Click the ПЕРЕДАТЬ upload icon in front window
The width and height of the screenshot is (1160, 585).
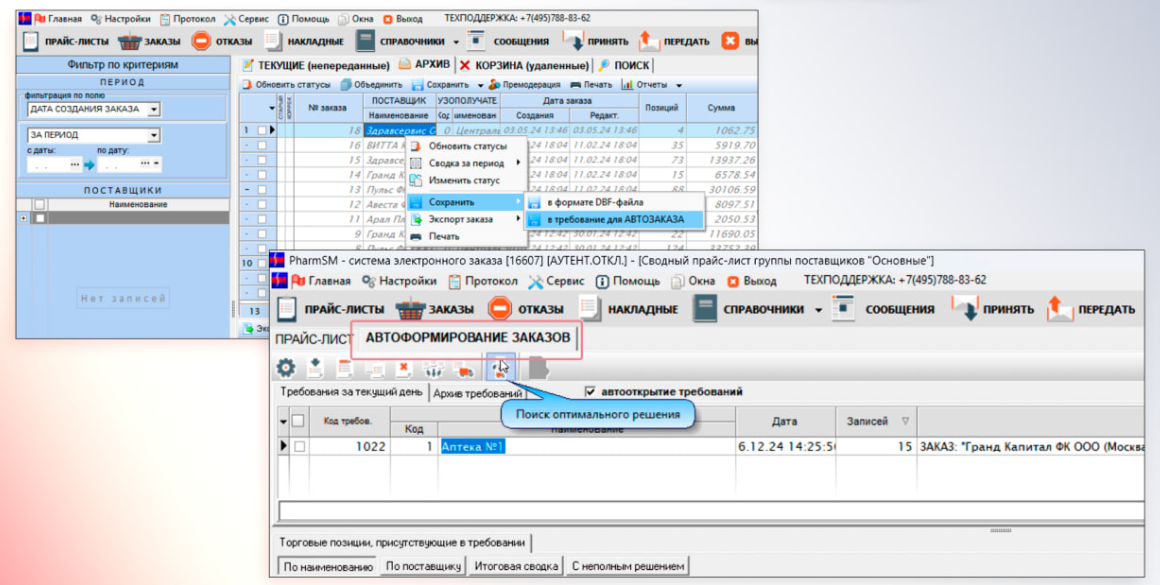1060,309
